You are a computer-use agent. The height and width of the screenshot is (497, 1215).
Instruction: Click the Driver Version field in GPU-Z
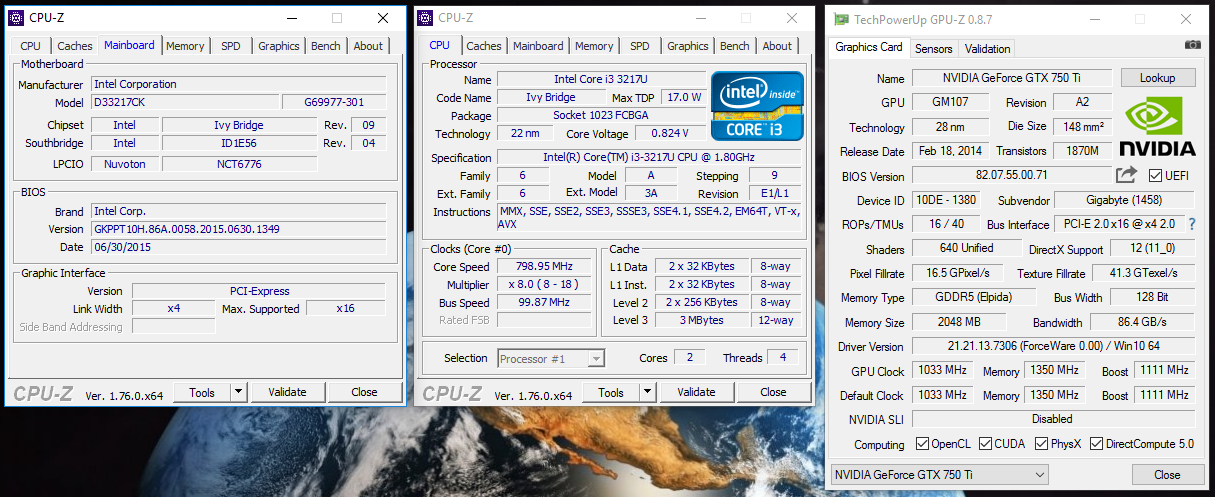(1053, 346)
